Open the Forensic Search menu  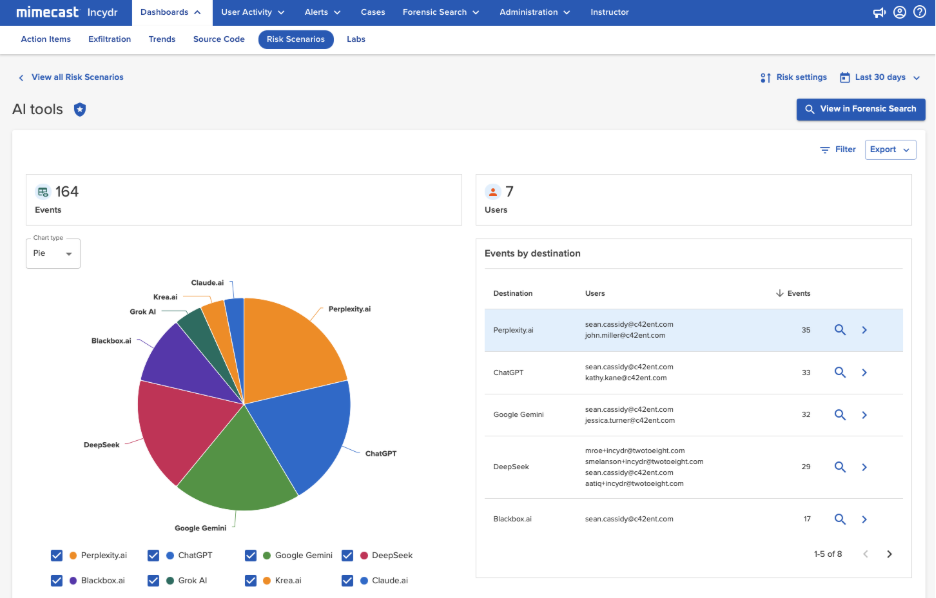coord(441,12)
